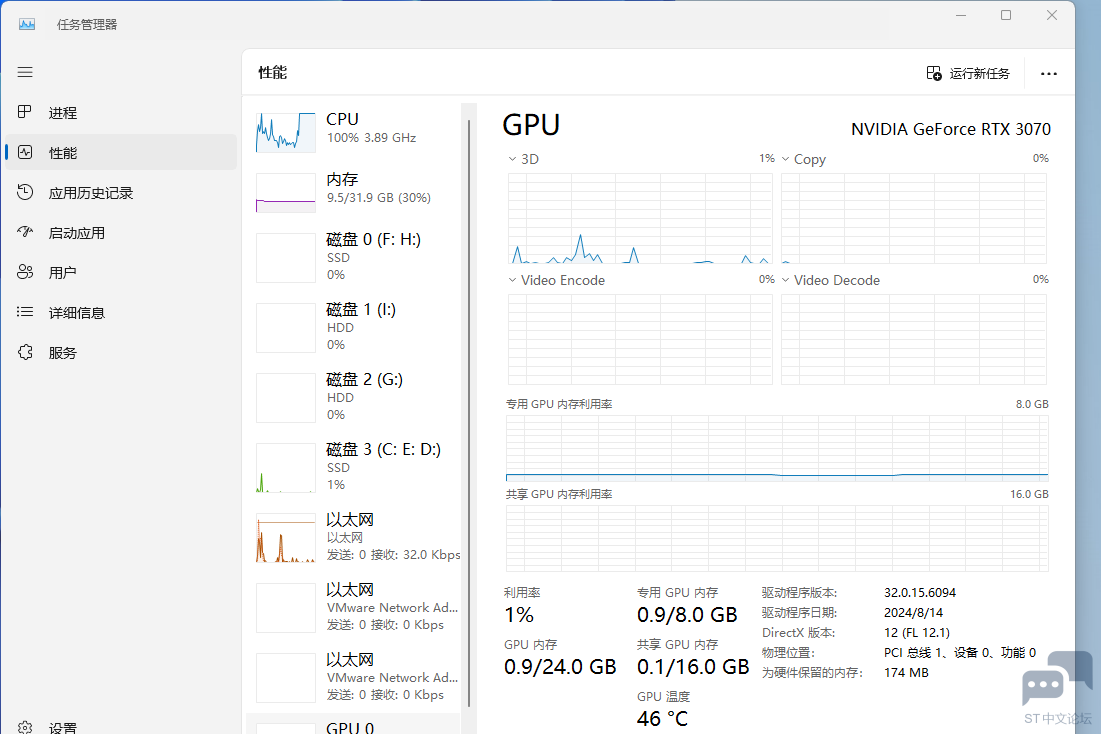Click the 3D engine usage graph
The height and width of the screenshot is (734, 1101).
tap(640, 218)
